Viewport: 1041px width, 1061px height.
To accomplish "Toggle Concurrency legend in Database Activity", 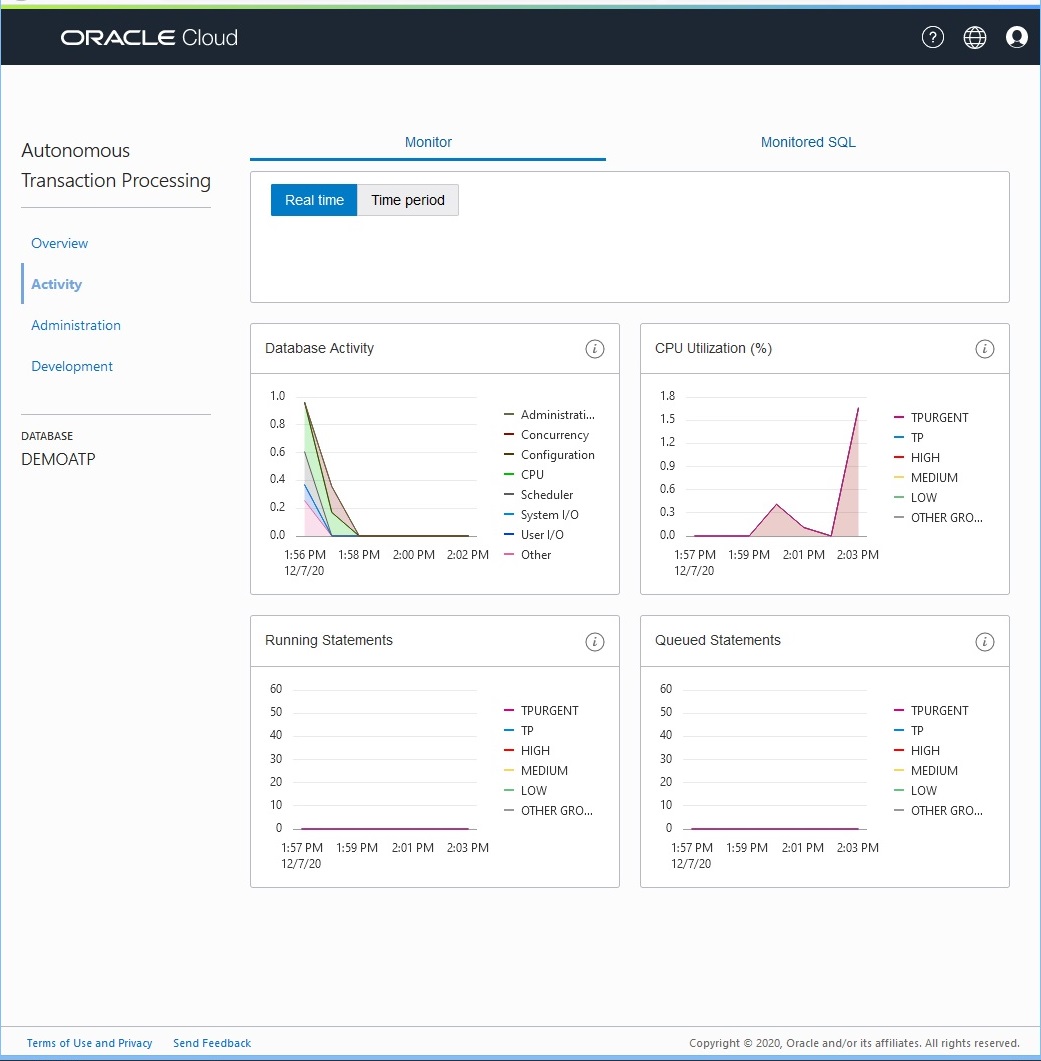I will click(547, 434).
